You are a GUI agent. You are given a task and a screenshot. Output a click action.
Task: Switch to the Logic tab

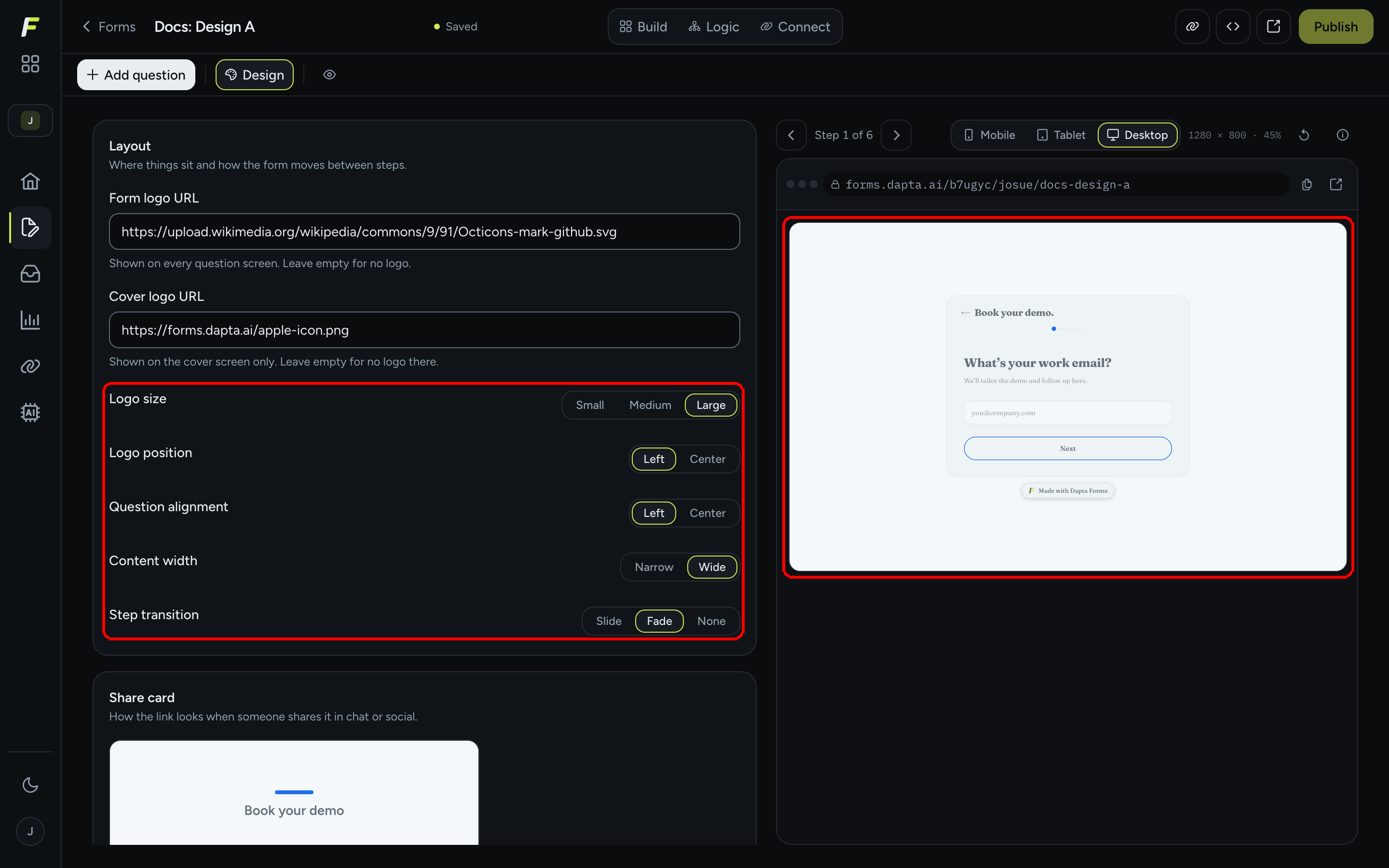(x=713, y=27)
